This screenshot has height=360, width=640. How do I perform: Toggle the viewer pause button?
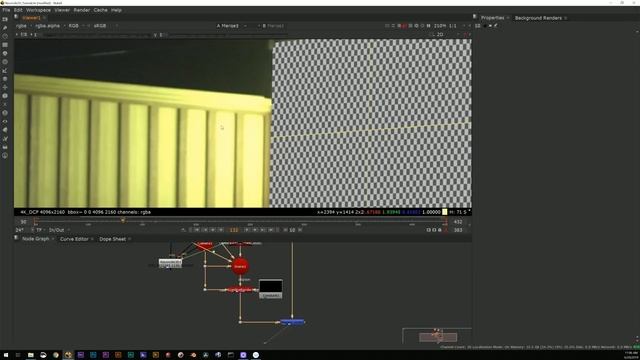click(x=428, y=26)
